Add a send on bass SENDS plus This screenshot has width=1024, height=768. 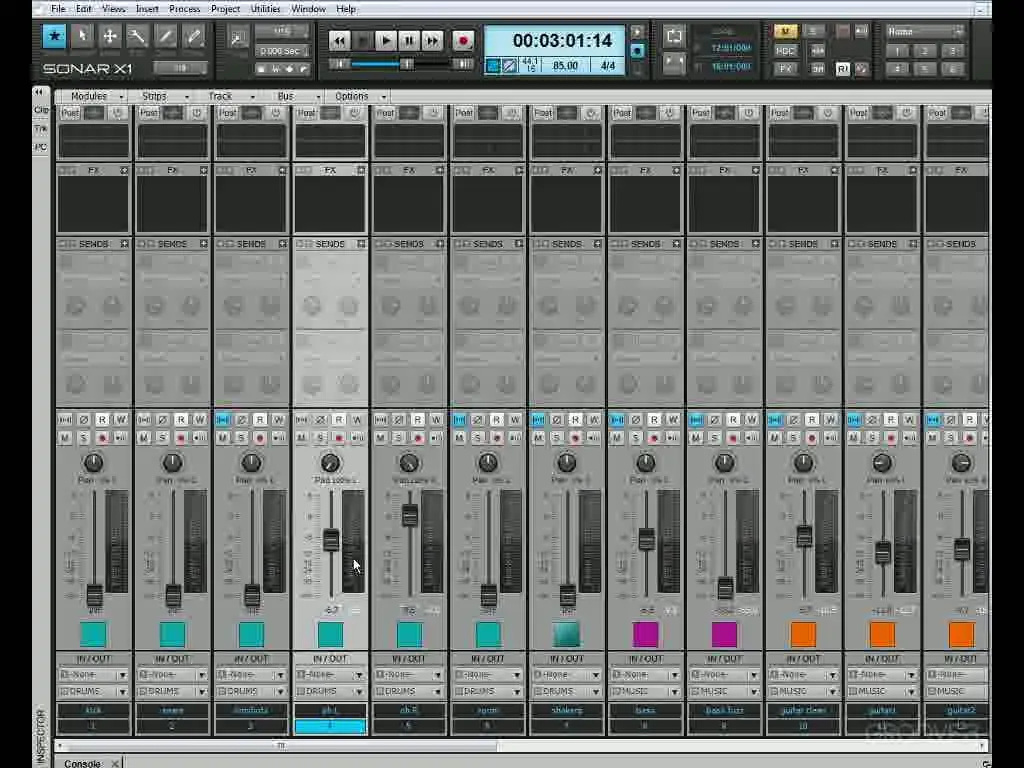[x=677, y=244]
